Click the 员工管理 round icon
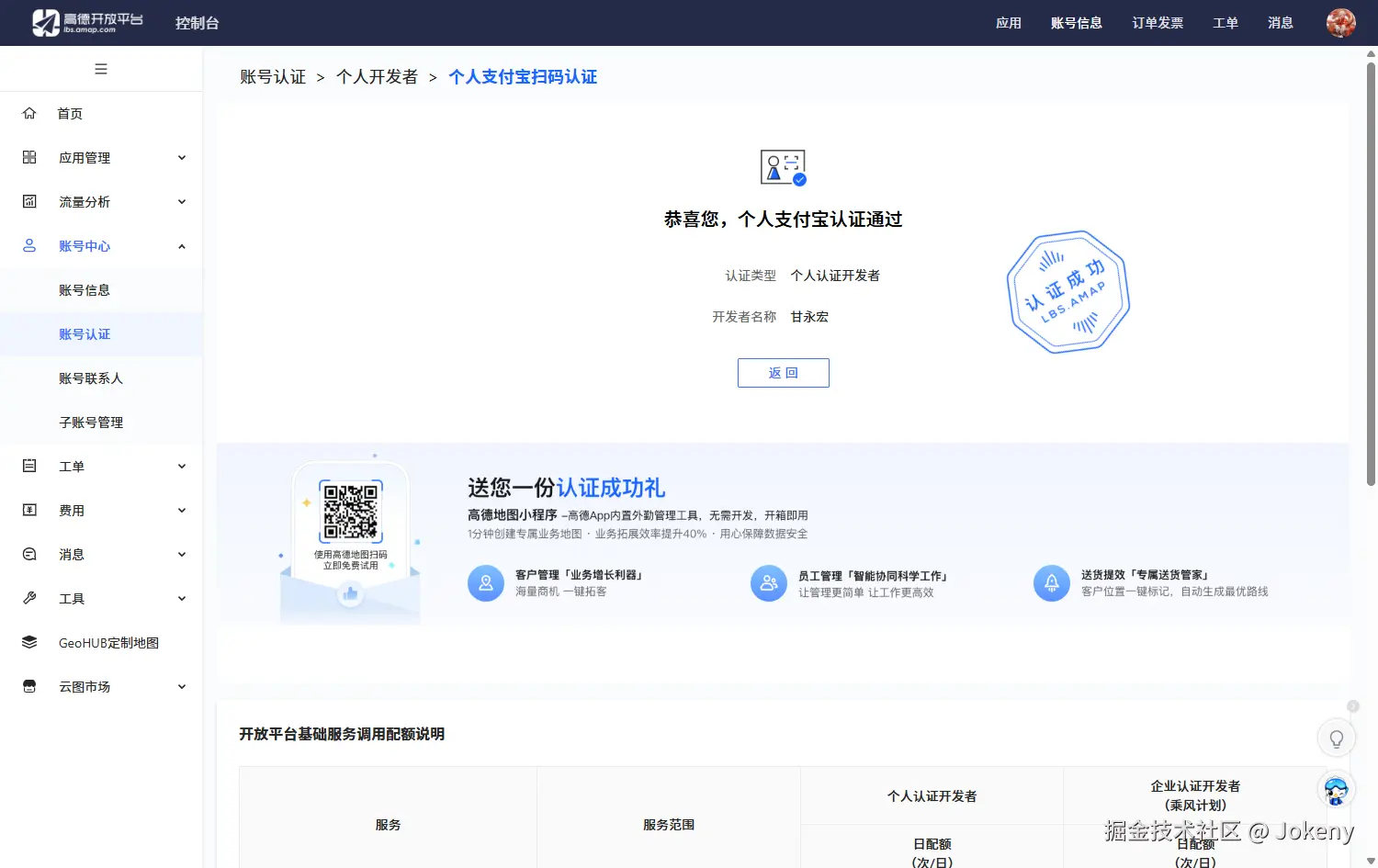Viewport: 1378px width, 868px height. coord(769,583)
